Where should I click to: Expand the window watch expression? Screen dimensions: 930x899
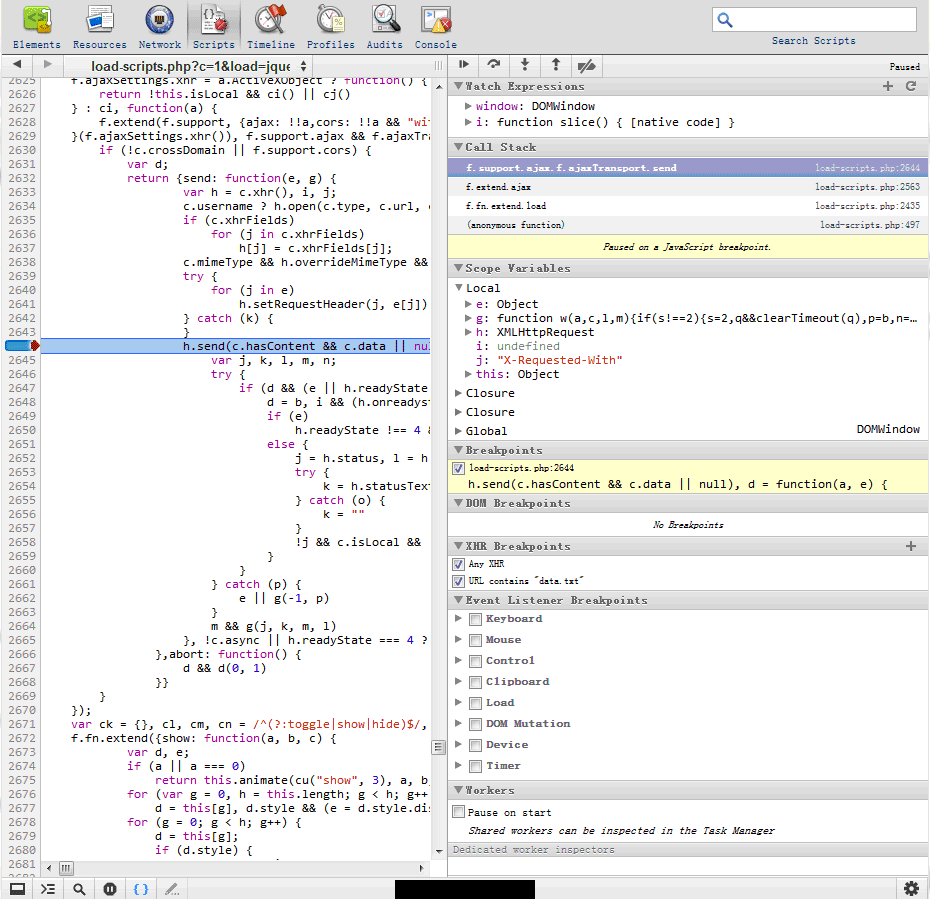(468, 106)
